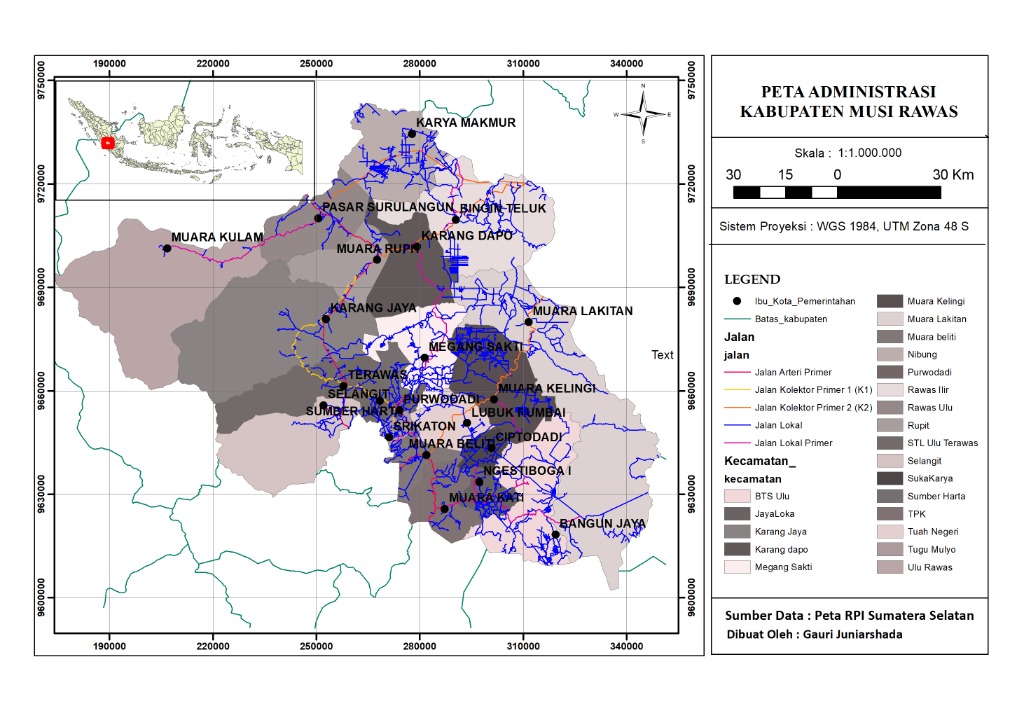This screenshot has height=724, width=1024.
Task: Click the CIPTODADI map label
Action: pos(529,437)
